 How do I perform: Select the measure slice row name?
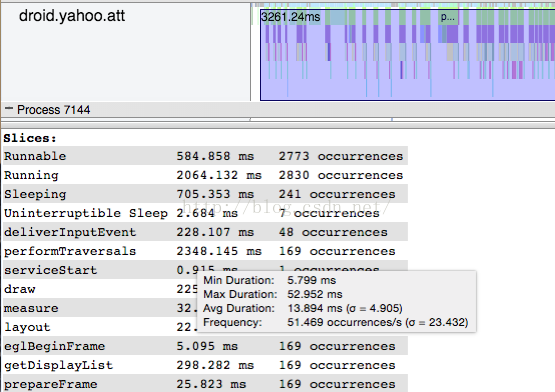click(x=31, y=308)
